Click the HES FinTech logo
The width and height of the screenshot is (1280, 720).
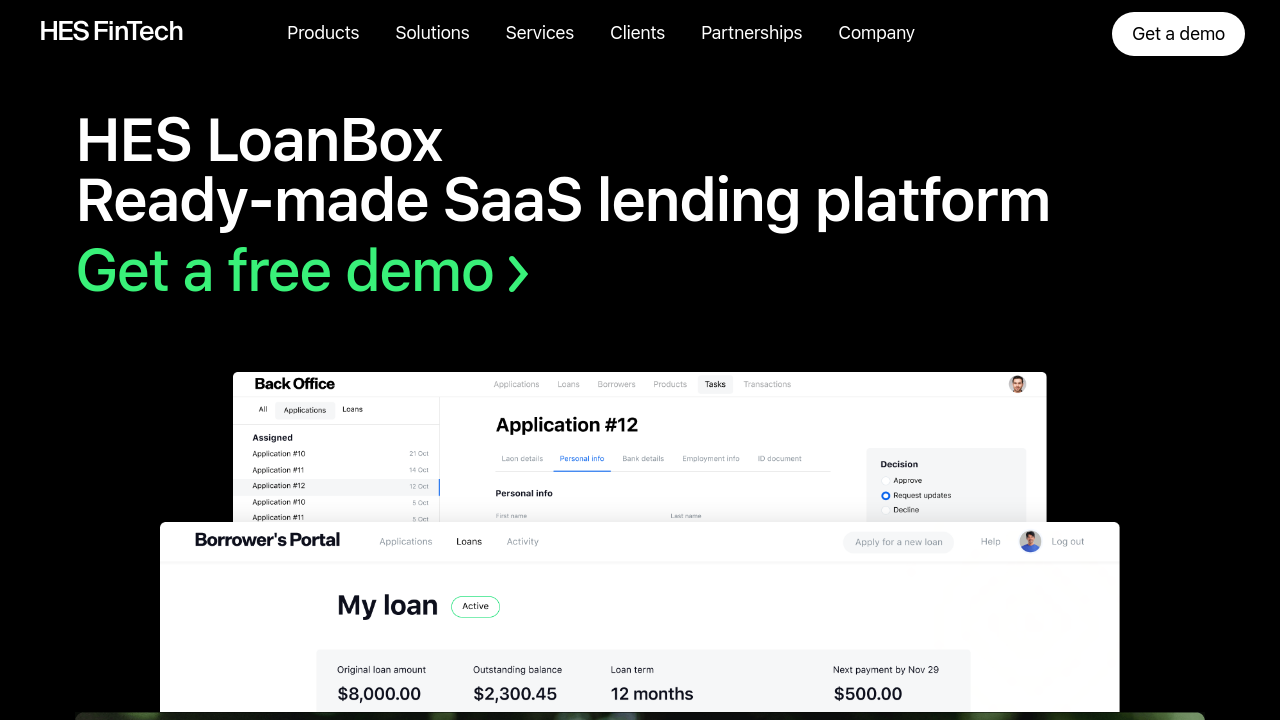(x=111, y=32)
